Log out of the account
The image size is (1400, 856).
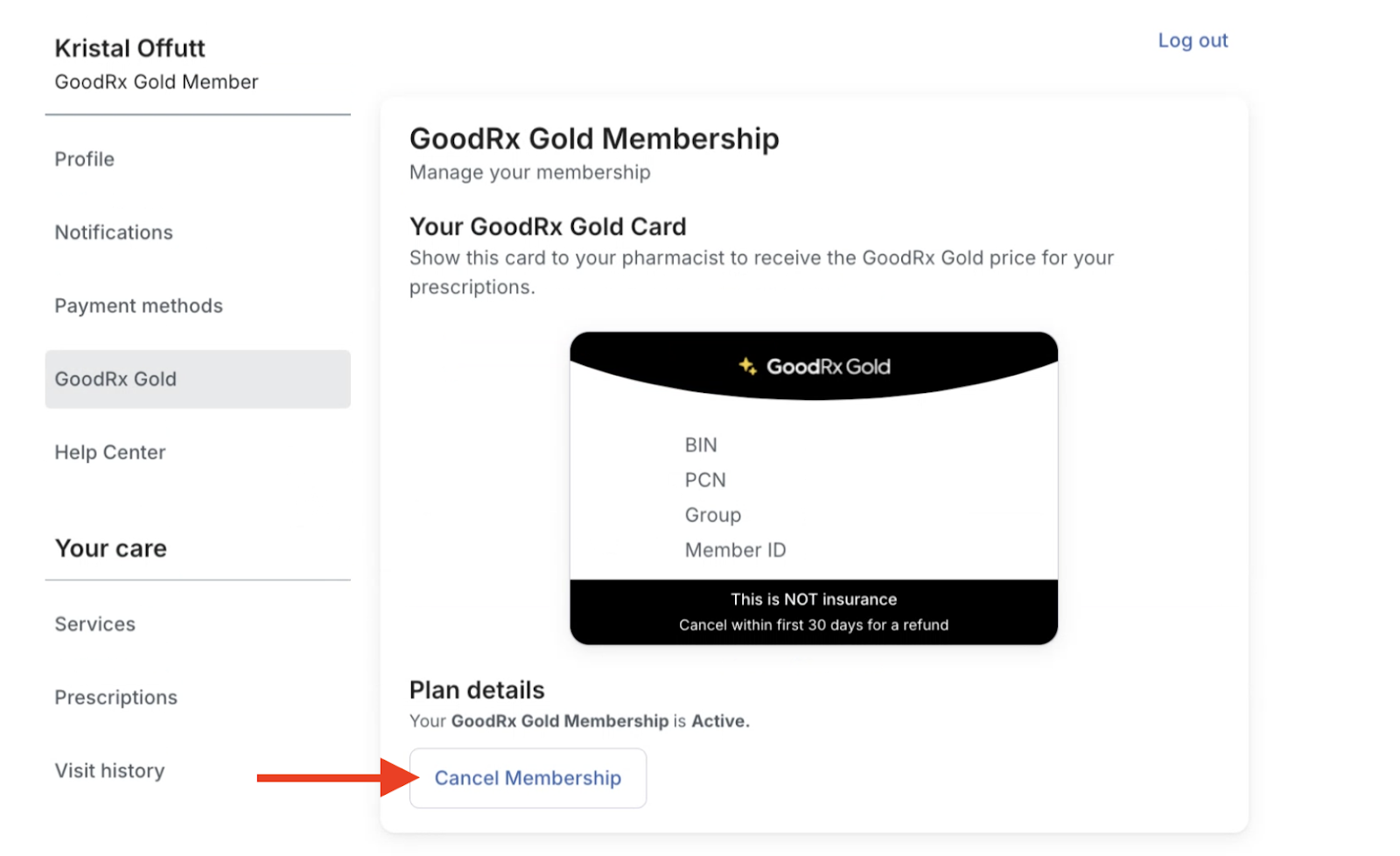1192,39
